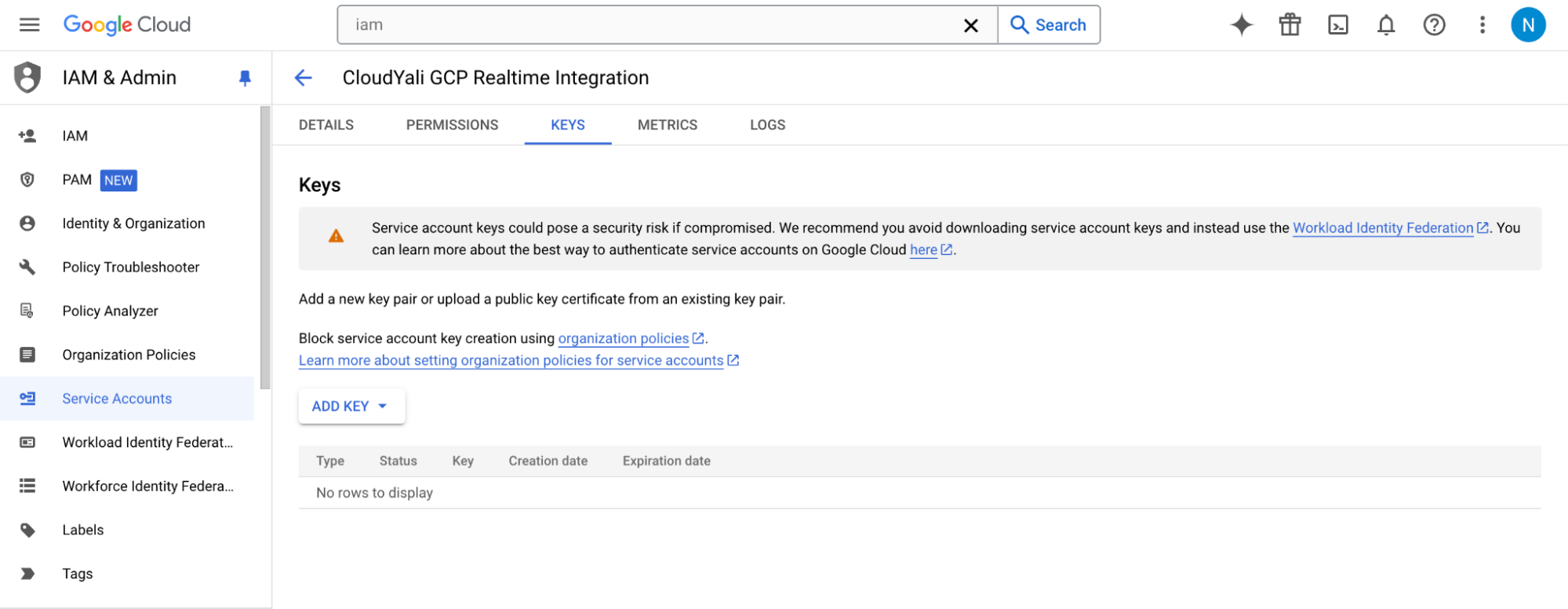Image resolution: width=1568 pixels, height=609 pixels.
Task: Open the main navigation hamburger menu
Action: [x=29, y=25]
